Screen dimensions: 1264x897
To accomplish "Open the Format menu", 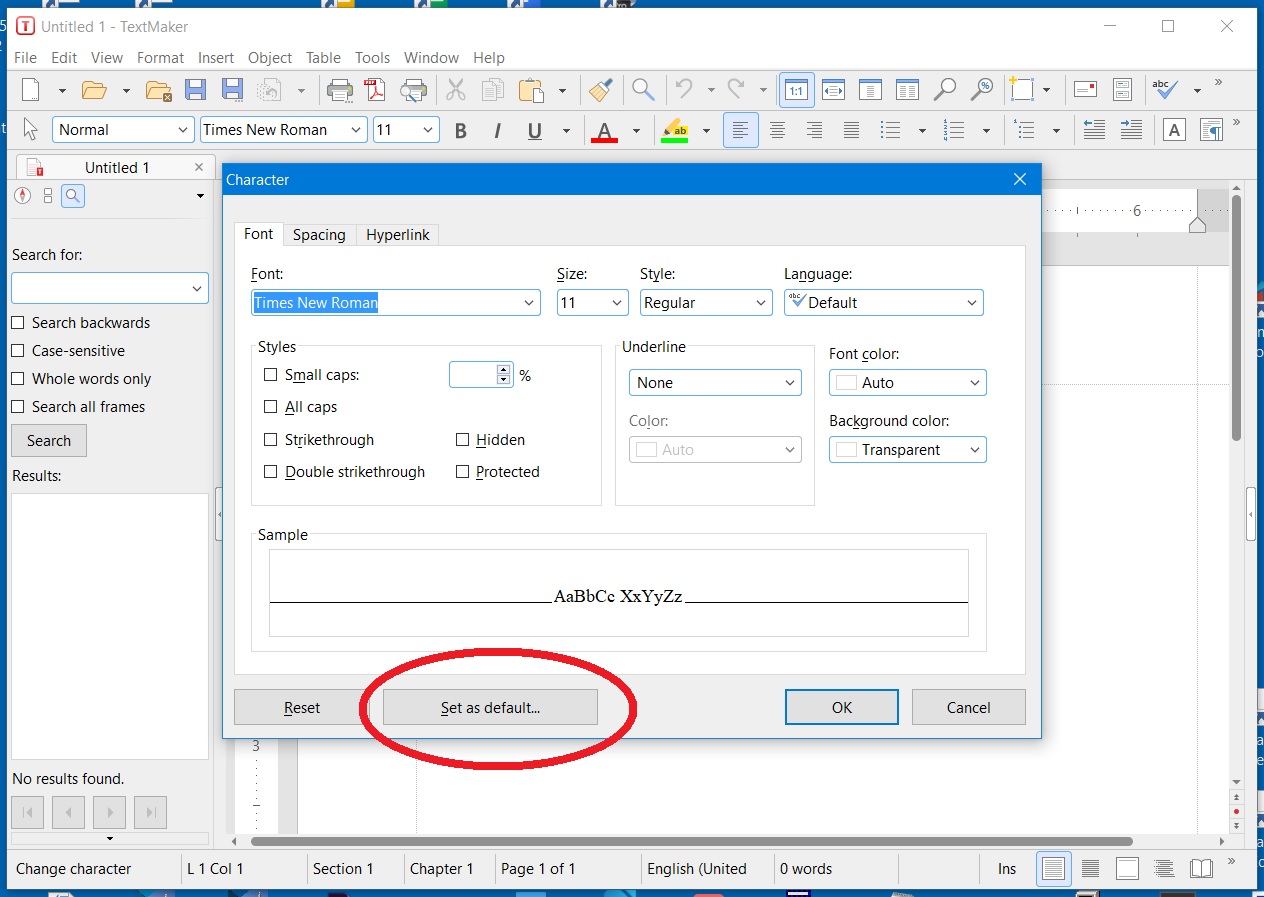I will [160, 58].
